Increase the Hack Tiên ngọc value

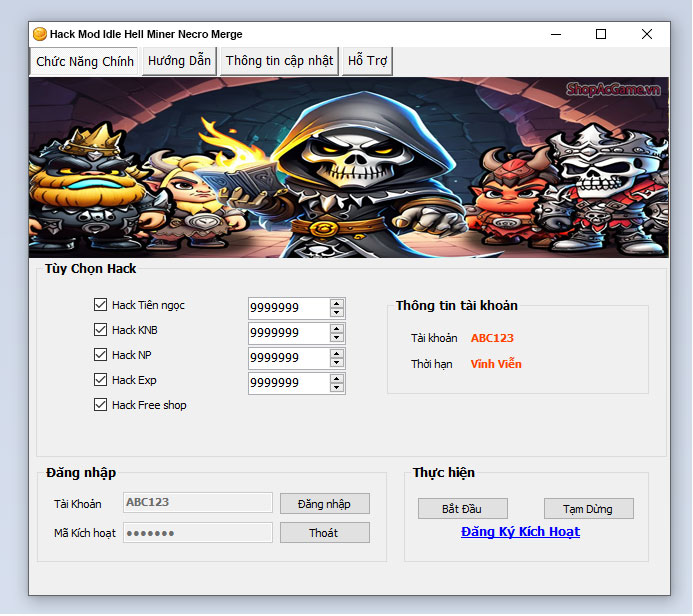point(337,304)
